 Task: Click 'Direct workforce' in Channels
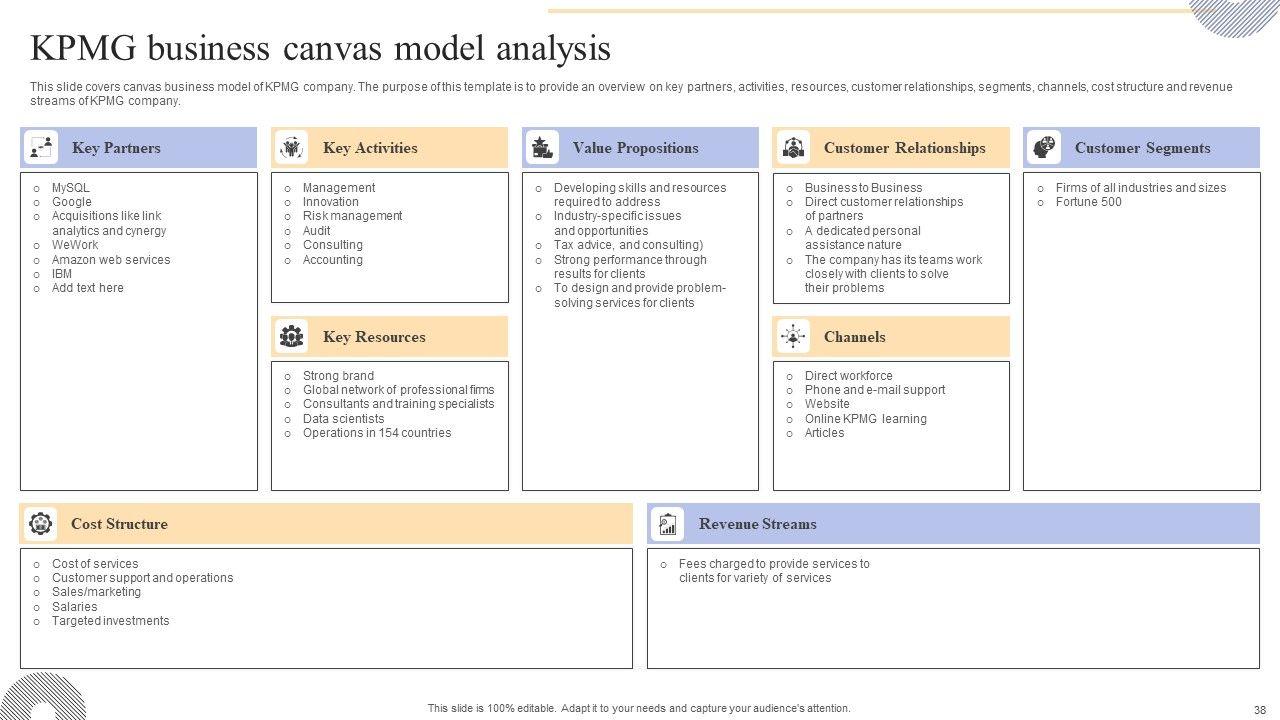coord(849,376)
